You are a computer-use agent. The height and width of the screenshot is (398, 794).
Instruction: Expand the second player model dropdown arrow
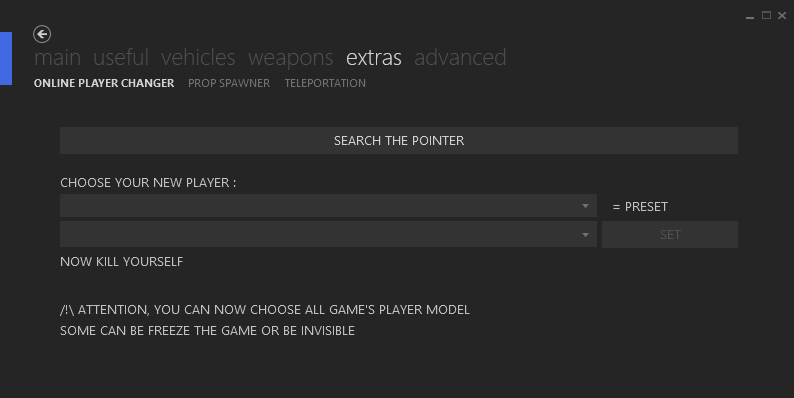pyautogui.click(x=585, y=234)
